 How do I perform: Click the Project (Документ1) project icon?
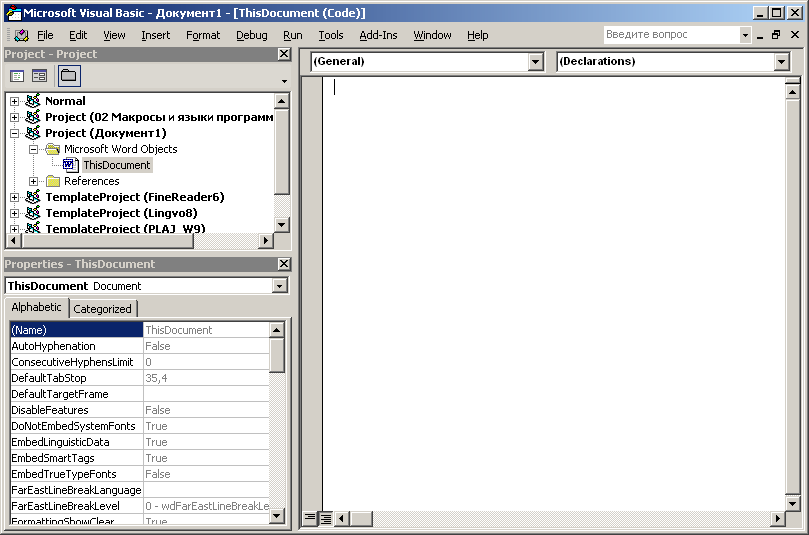pos(33,133)
